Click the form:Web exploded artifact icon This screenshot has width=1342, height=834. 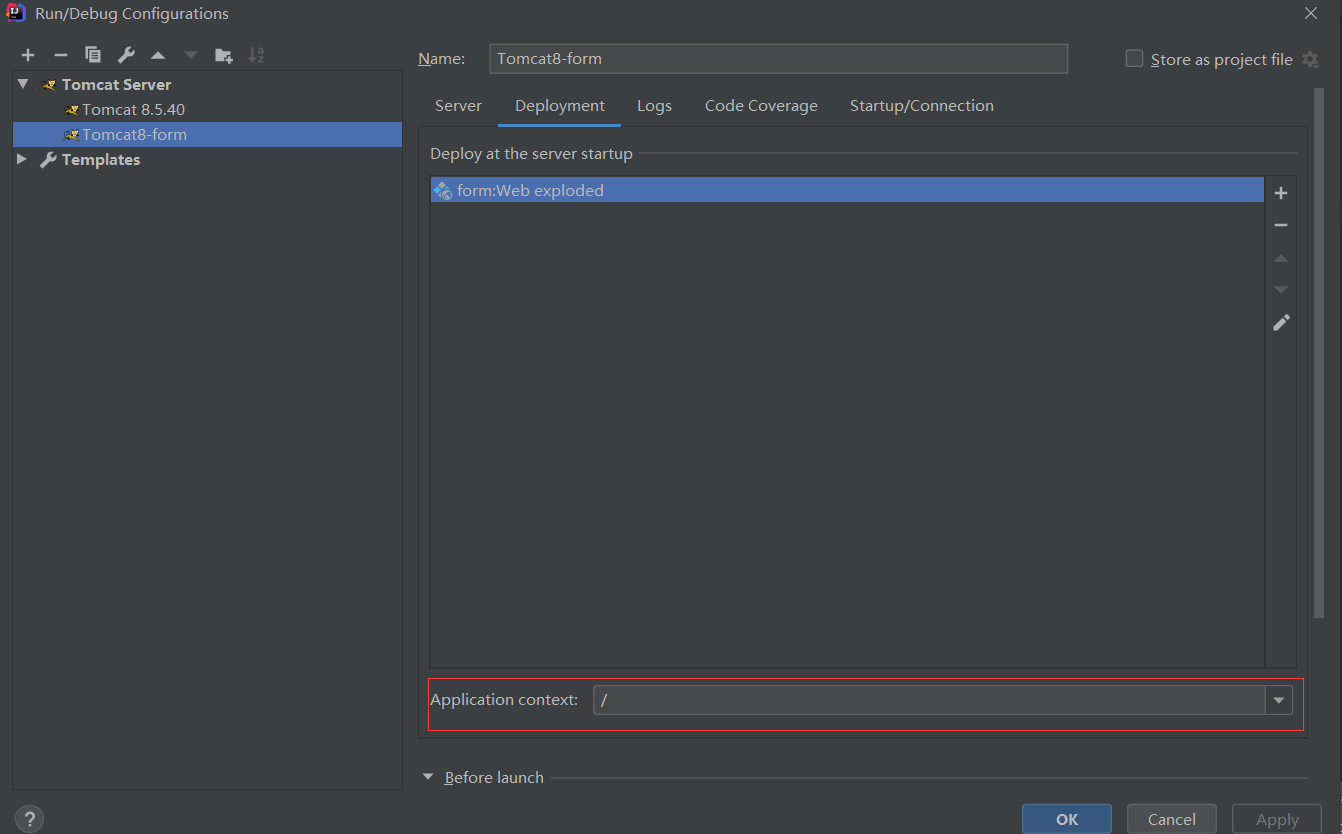(x=443, y=190)
